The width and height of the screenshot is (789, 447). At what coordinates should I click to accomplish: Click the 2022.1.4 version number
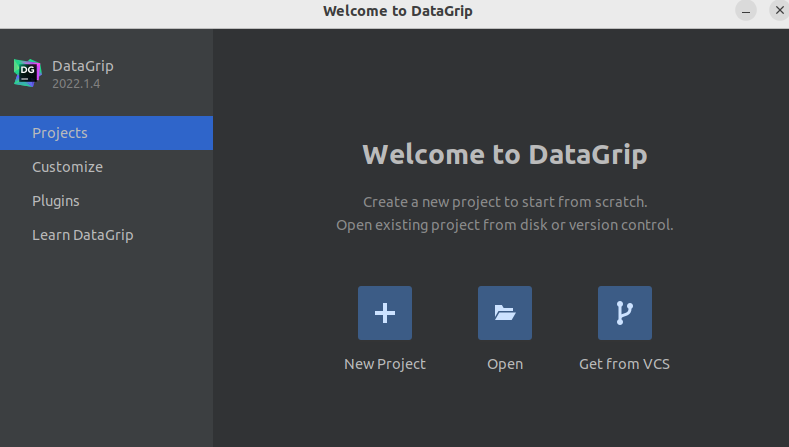pyautogui.click(x=76, y=84)
